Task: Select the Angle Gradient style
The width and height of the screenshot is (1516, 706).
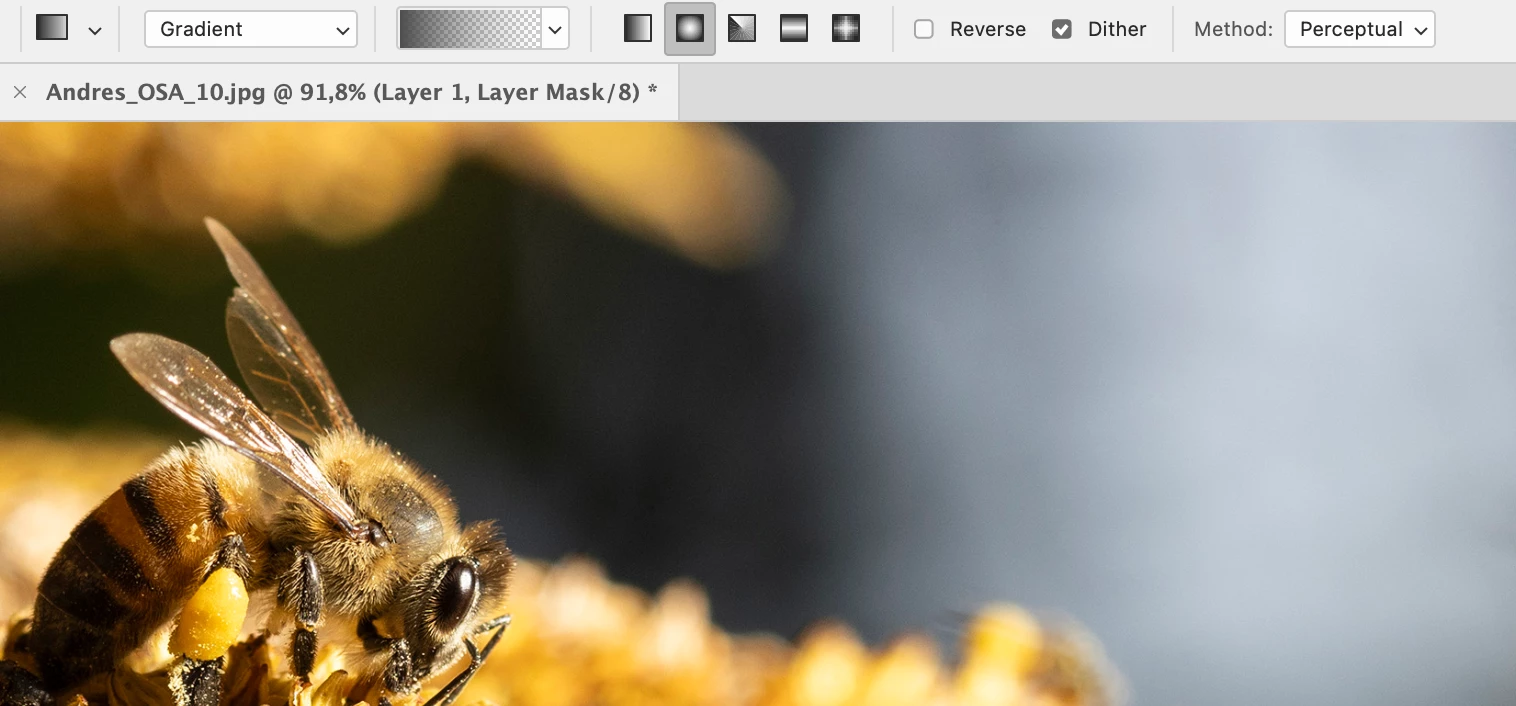Action: (742, 29)
